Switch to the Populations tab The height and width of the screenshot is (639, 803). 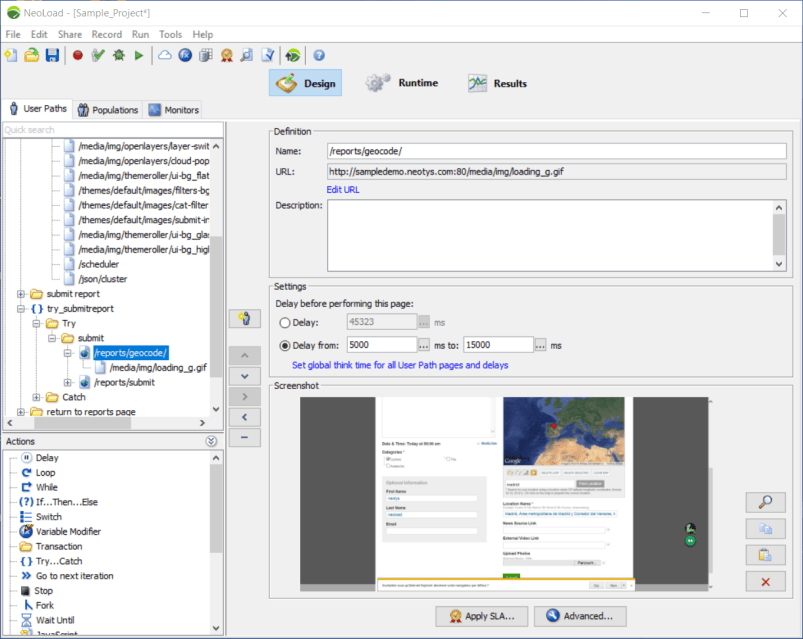point(108,110)
